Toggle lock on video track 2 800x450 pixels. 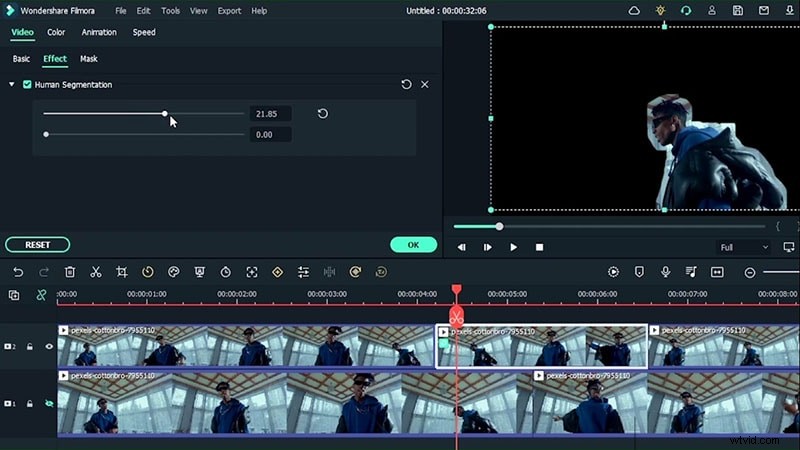coord(30,347)
